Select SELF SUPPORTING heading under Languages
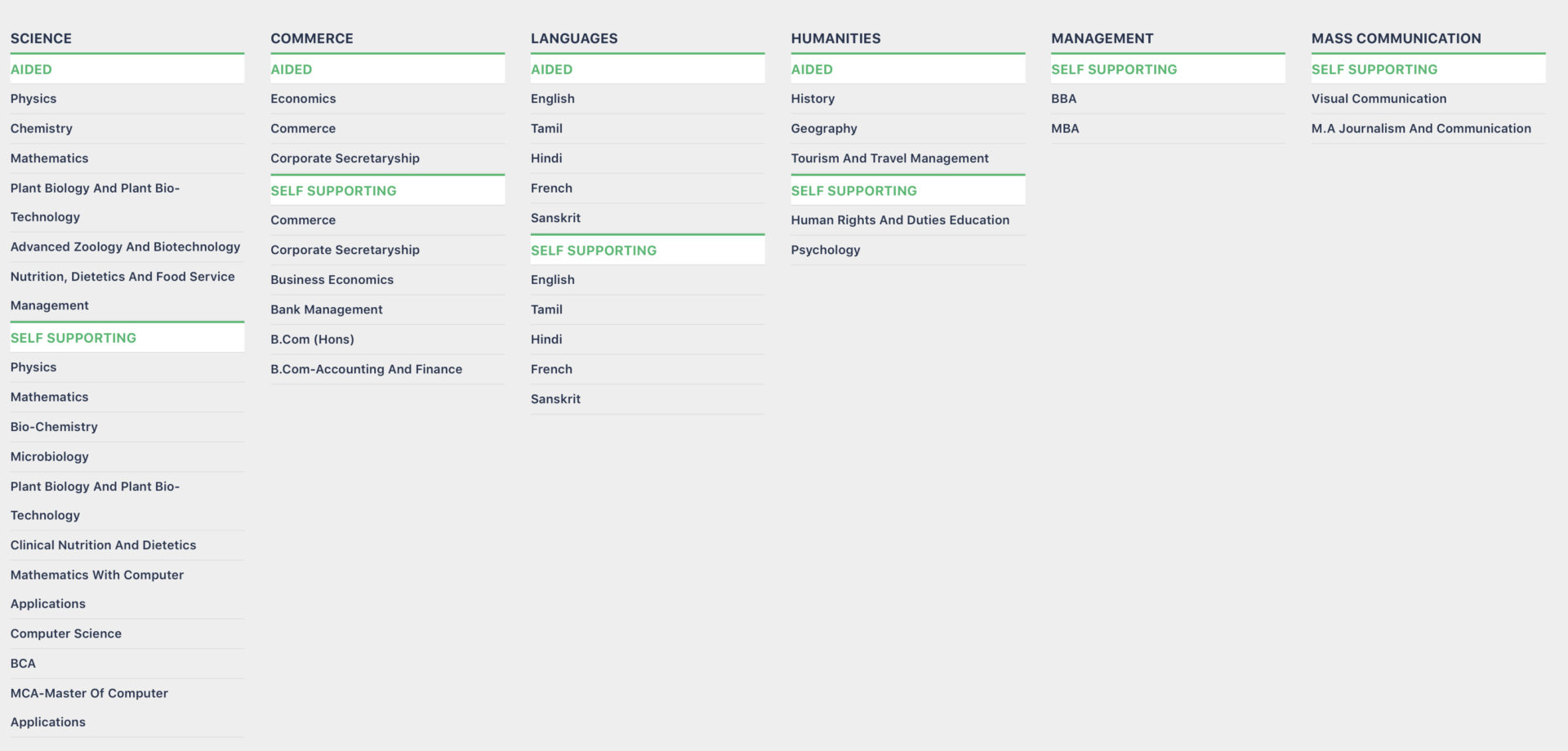Image resolution: width=1568 pixels, height=751 pixels. pos(594,251)
